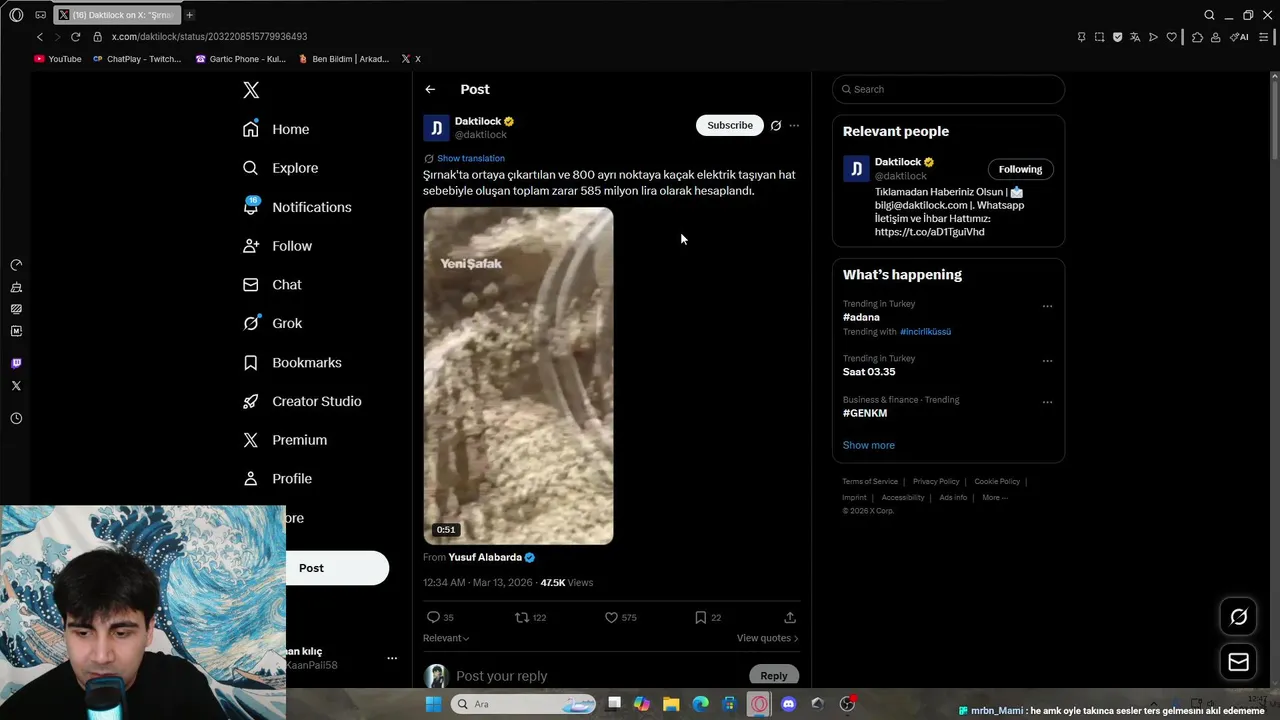Play the Yeni Şafak video thumbnail

tap(518, 376)
